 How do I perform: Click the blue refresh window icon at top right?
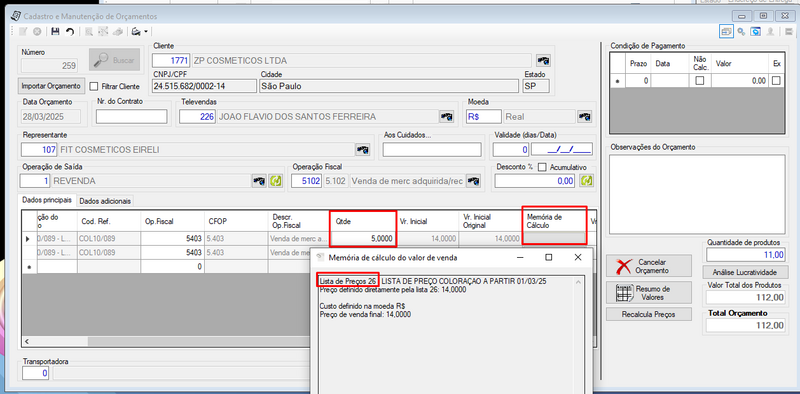click(756, 32)
